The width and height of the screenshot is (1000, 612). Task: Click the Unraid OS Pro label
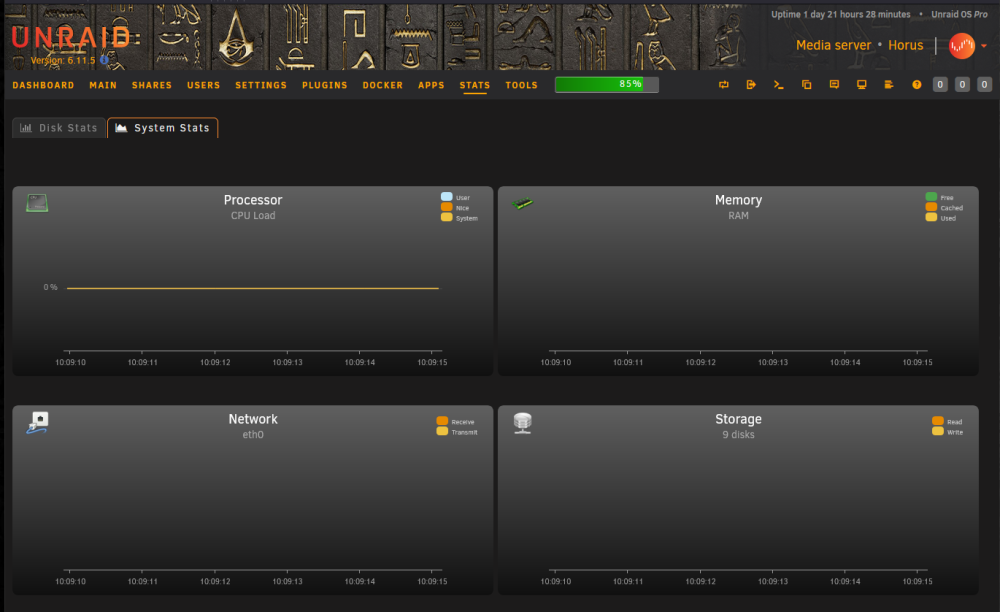pos(959,14)
